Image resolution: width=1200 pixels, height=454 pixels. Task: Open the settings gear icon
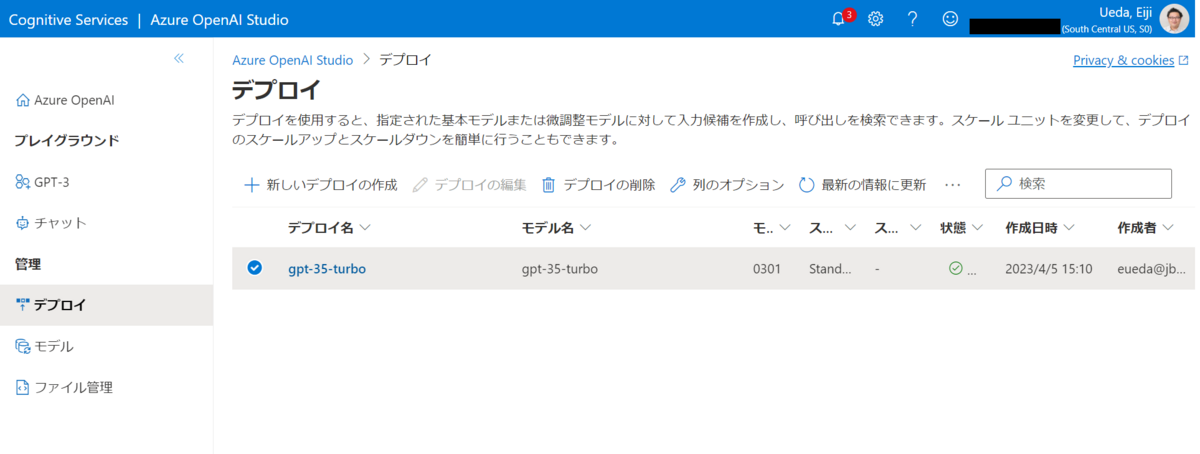click(x=875, y=19)
